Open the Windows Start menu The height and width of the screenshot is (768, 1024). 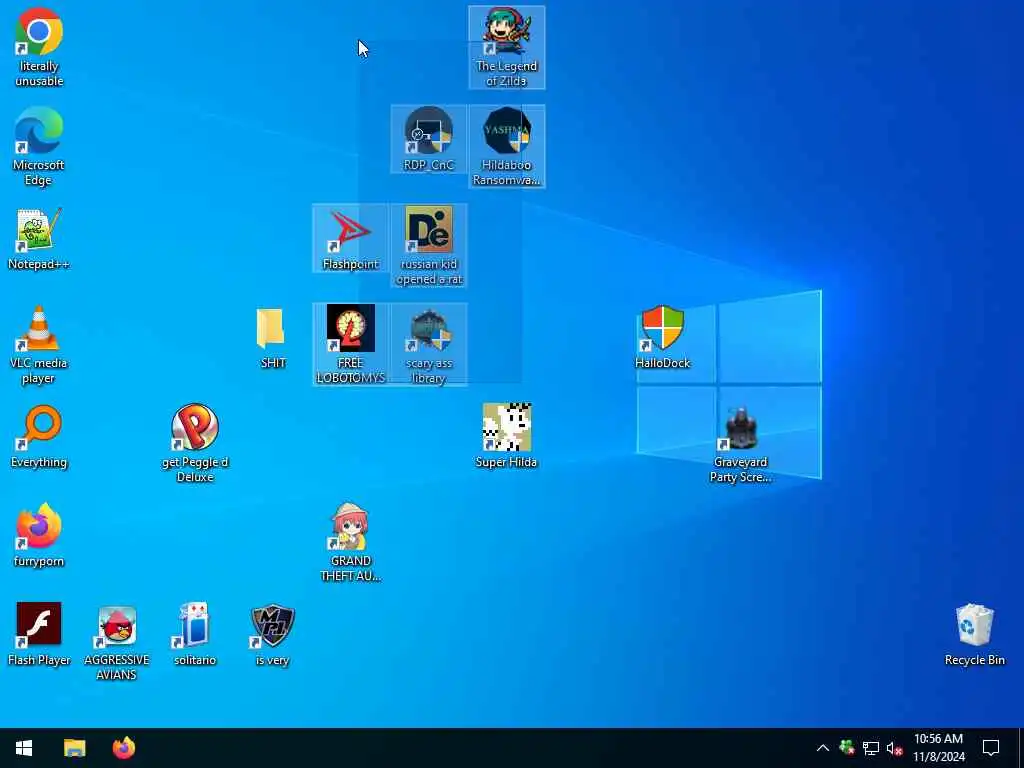pos(24,748)
